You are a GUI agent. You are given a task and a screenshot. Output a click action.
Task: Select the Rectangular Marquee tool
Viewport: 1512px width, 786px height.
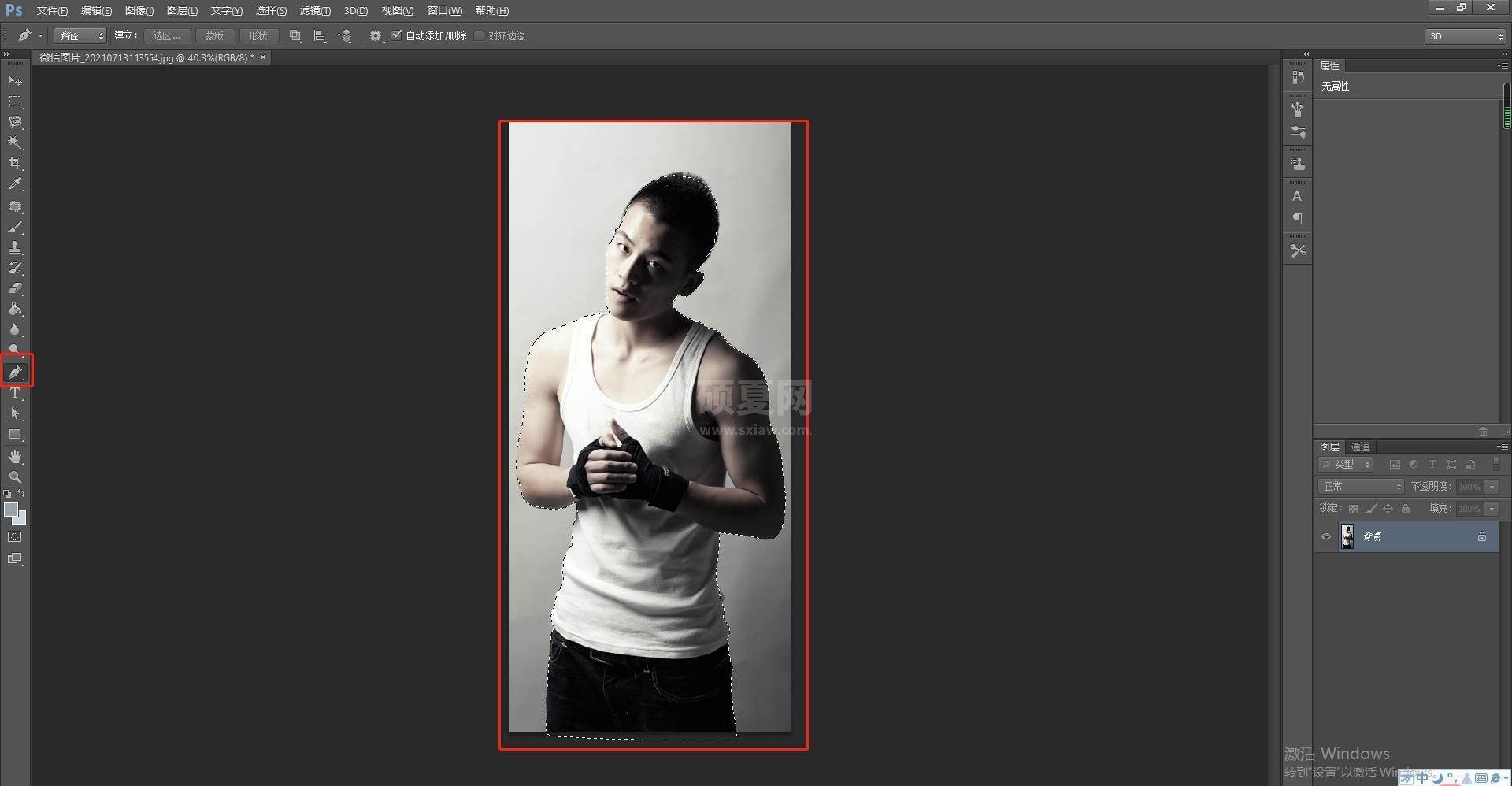tap(15, 102)
